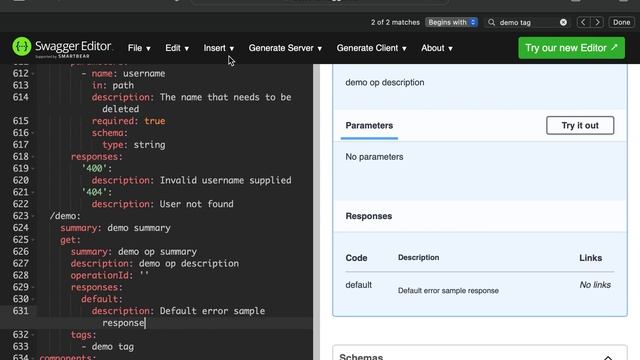
Task: Click the editor/preview split divider handle
Action: pyautogui.click(x=316, y=212)
